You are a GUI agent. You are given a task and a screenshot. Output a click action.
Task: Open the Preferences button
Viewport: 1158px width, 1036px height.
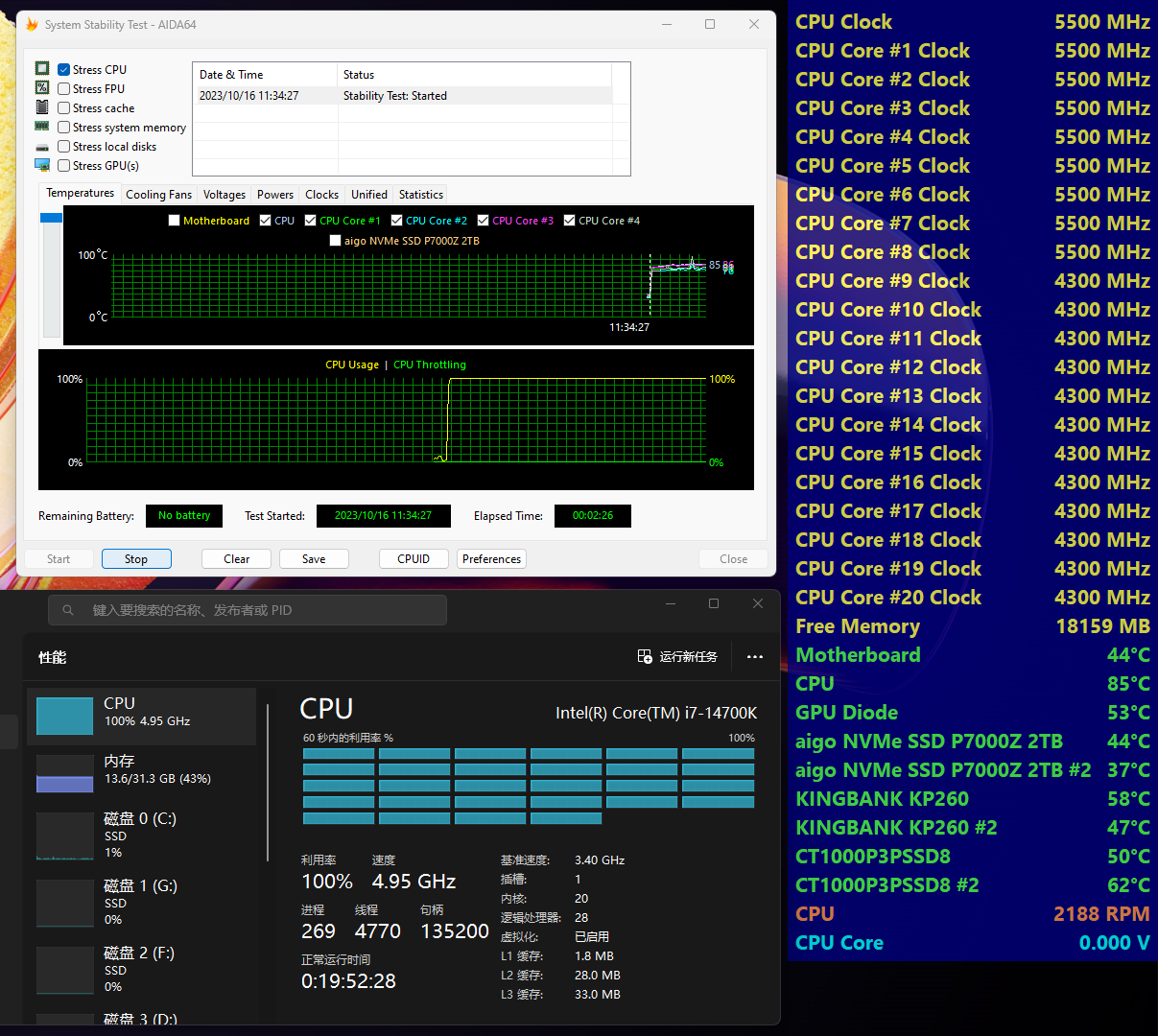pyautogui.click(x=491, y=559)
